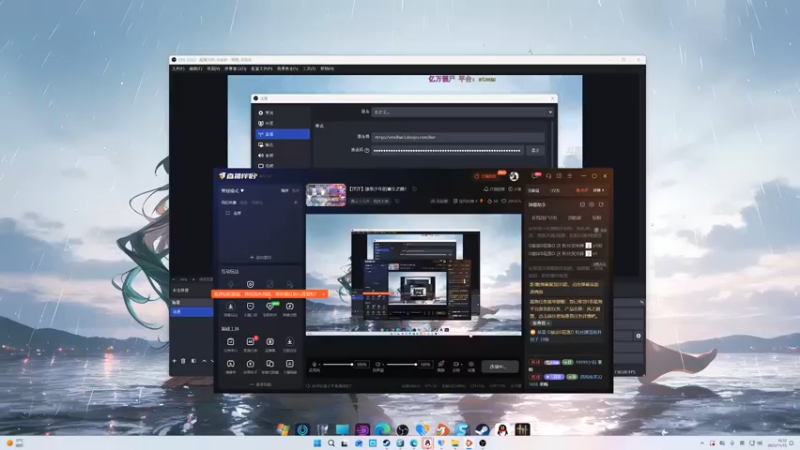
Task: Expand the record options arrow beside the camera icon
Action: (x=460, y=364)
